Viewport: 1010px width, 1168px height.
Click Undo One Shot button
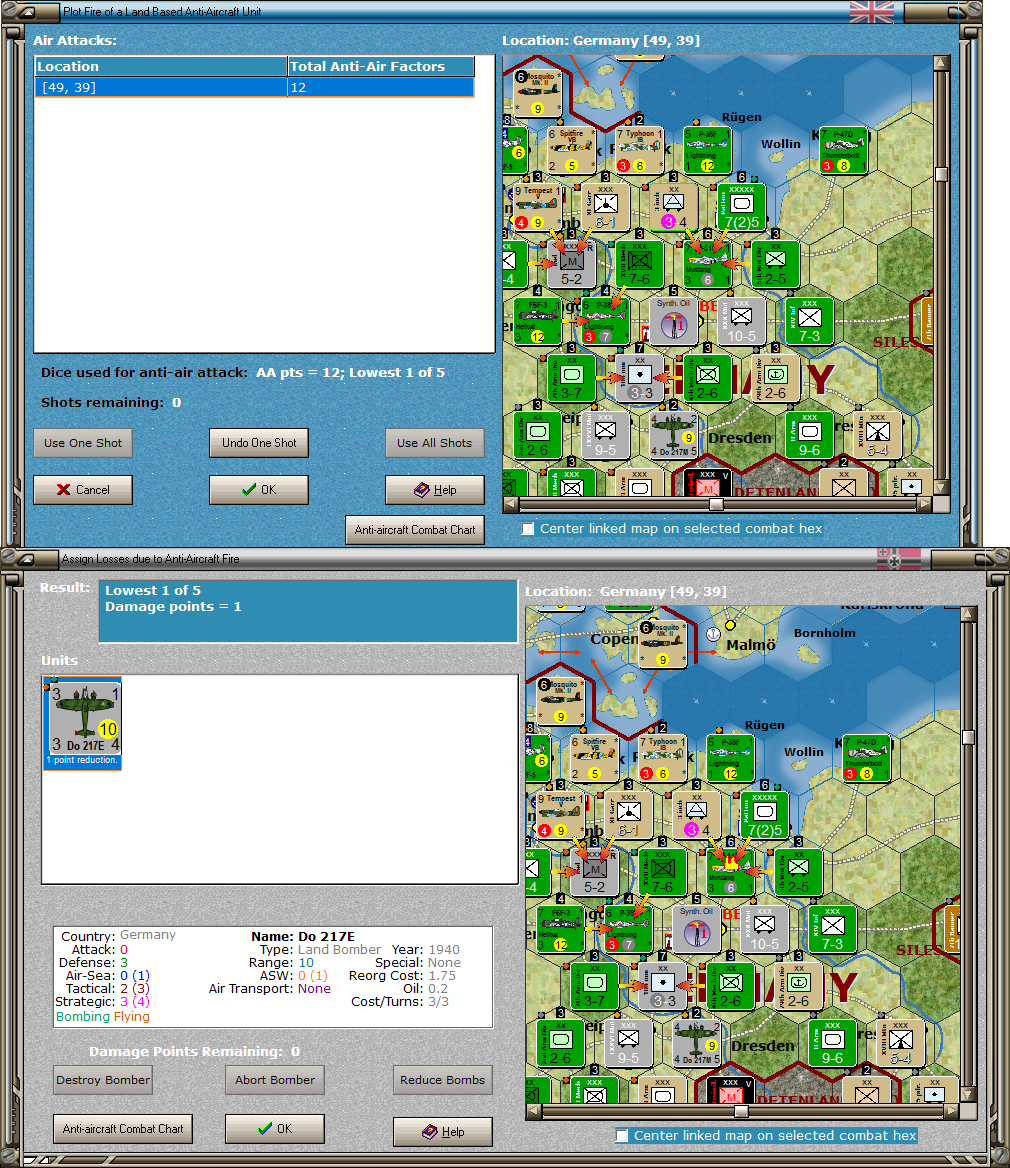[258, 442]
